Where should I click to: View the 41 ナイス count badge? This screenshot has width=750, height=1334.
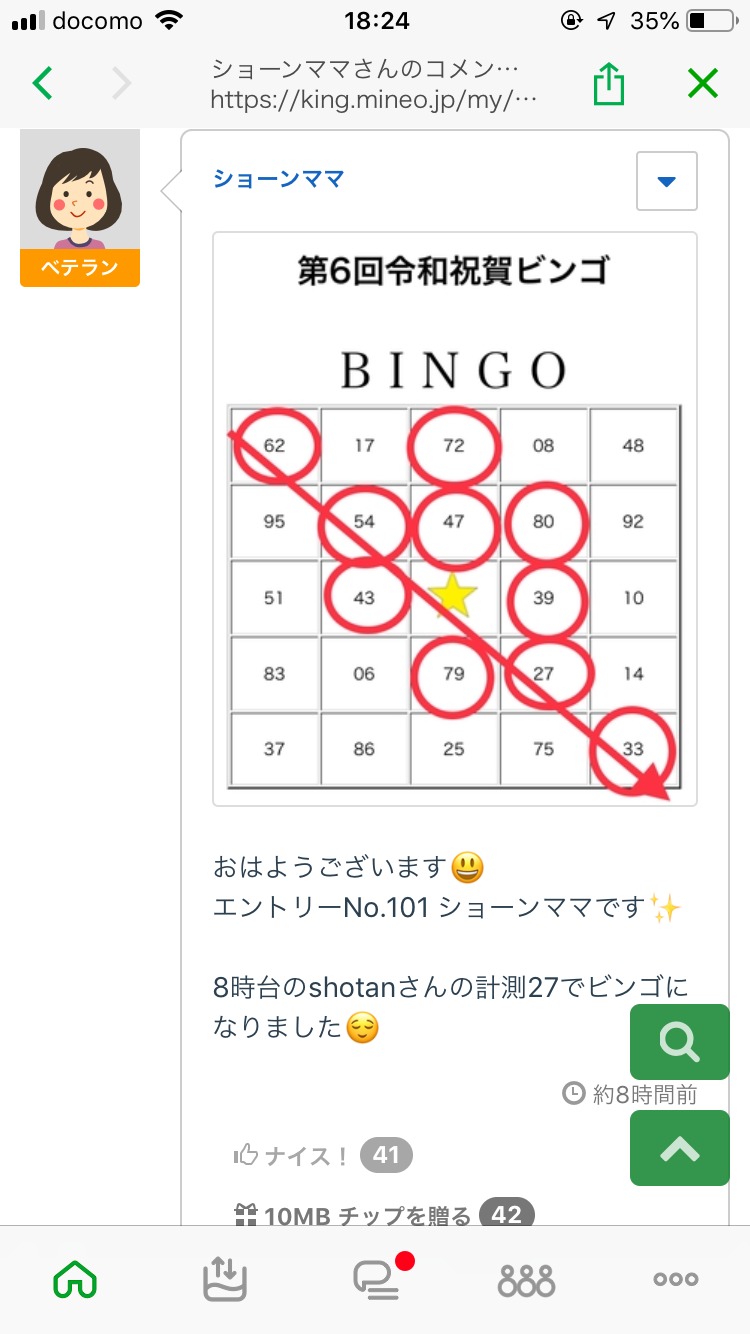coord(386,1156)
